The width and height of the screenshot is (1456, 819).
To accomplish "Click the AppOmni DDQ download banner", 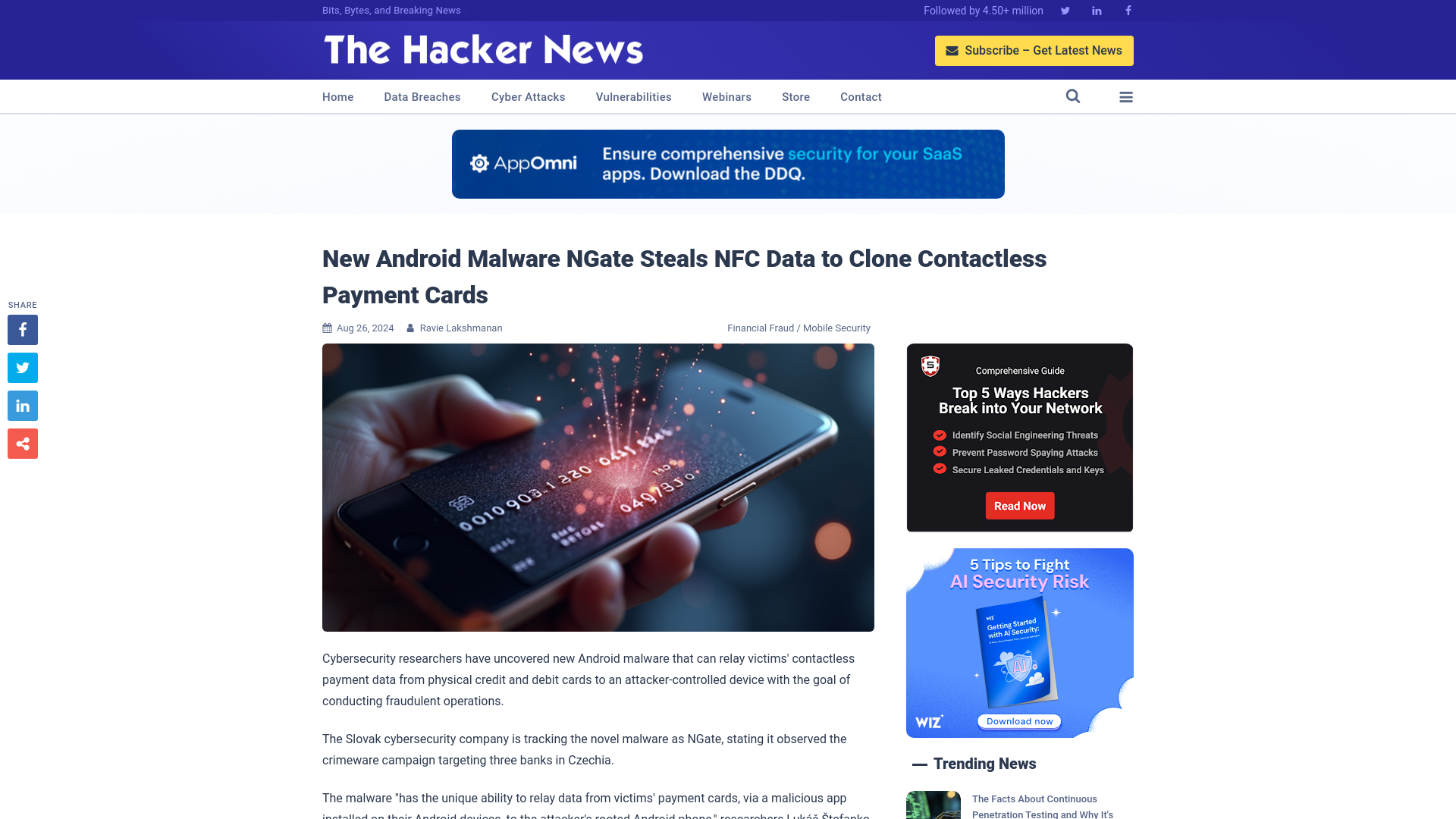I will tap(728, 164).
